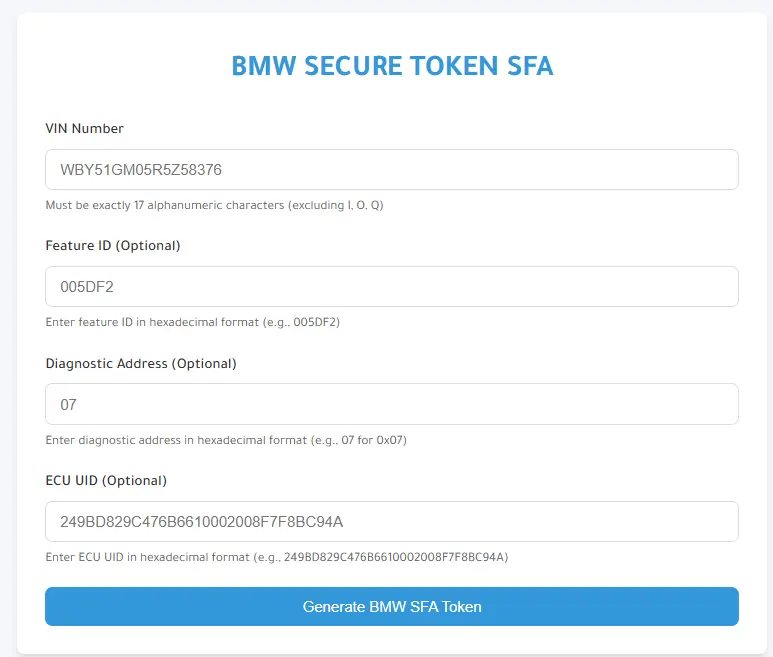773x657 pixels.
Task: Click Generate BMW SFA Token button
Action: [392, 606]
